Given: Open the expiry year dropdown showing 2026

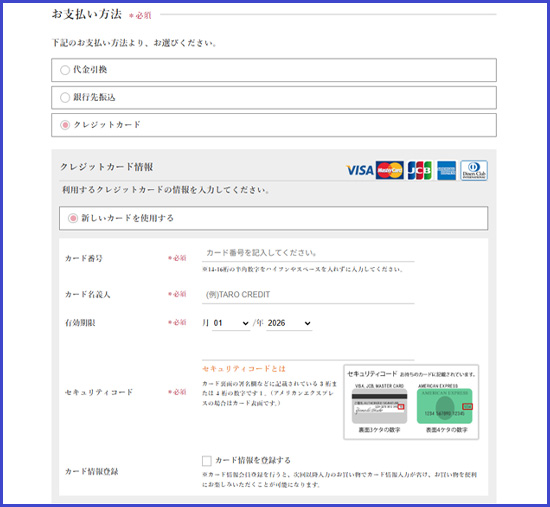Looking at the screenshot, I should (289, 323).
